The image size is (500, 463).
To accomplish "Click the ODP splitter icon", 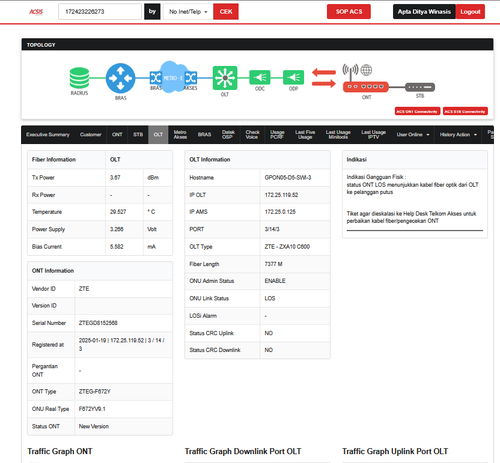I will click(x=293, y=78).
